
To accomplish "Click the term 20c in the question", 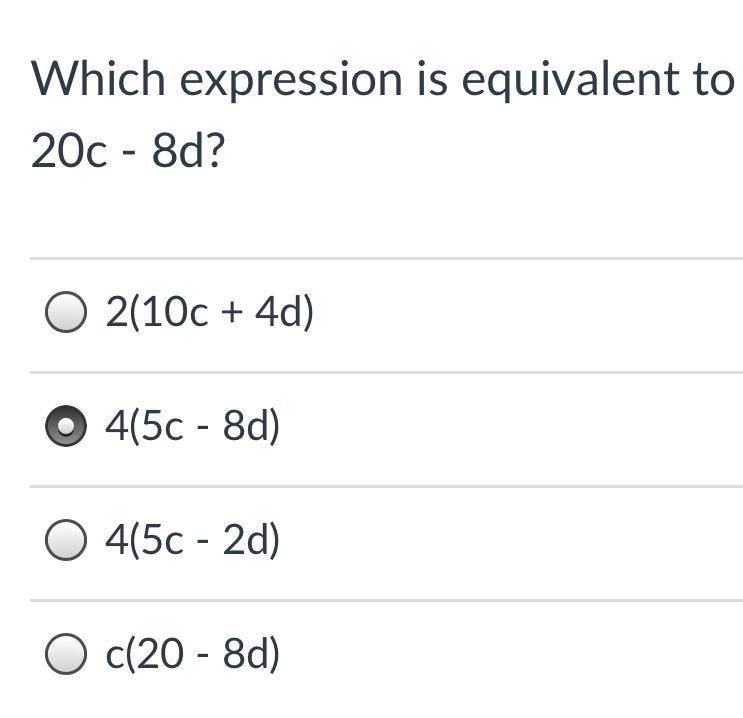I will (69, 151).
